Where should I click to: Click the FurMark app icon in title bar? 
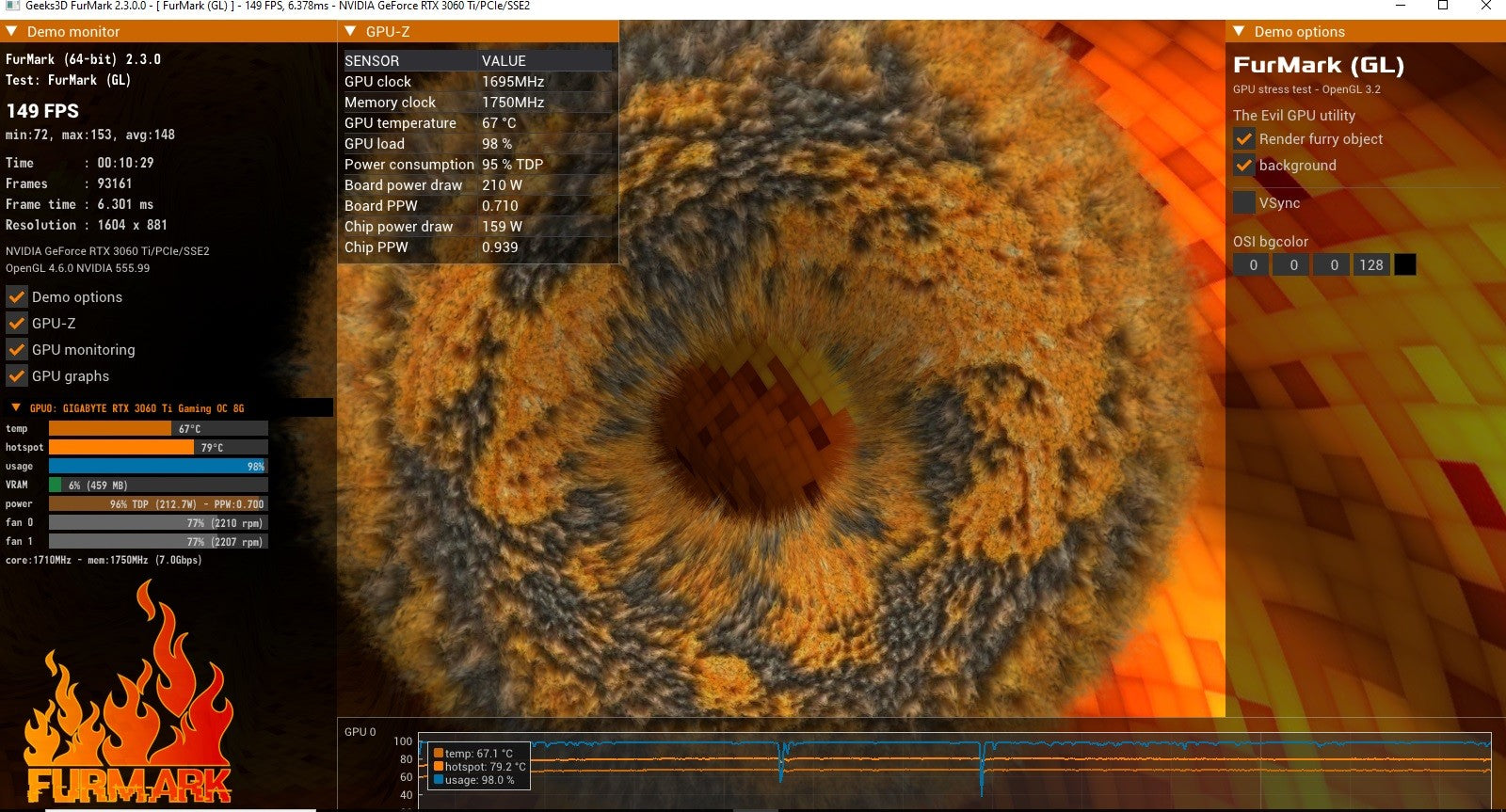tap(12, 6)
